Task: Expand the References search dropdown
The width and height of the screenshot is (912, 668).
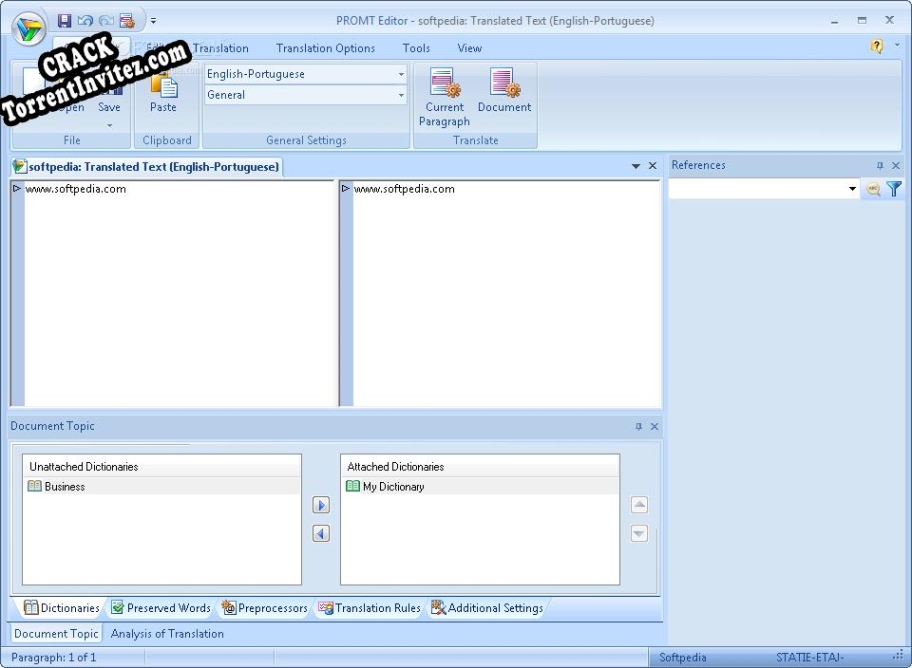Action: click(852, 189)
